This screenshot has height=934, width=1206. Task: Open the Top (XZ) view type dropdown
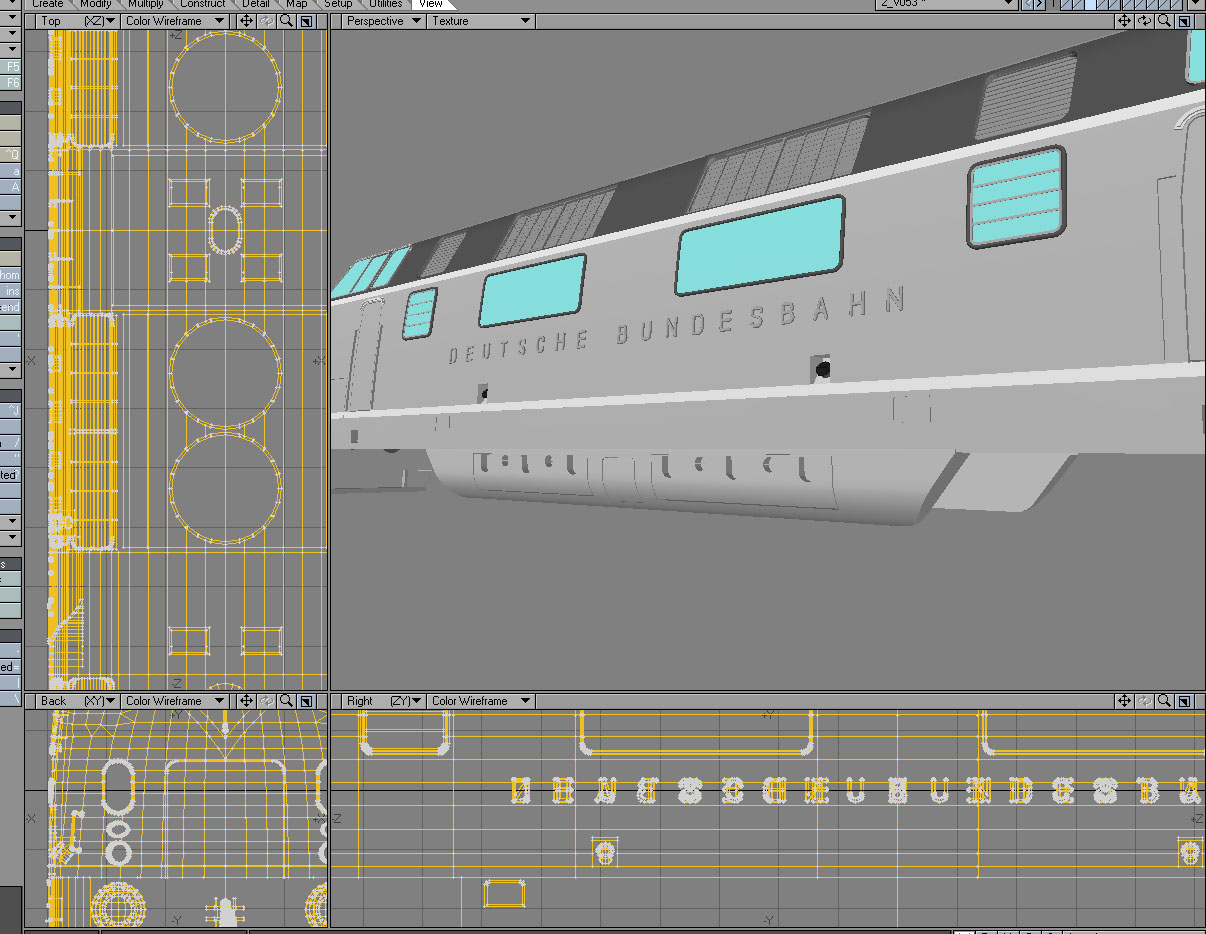(x=77, y=21)
